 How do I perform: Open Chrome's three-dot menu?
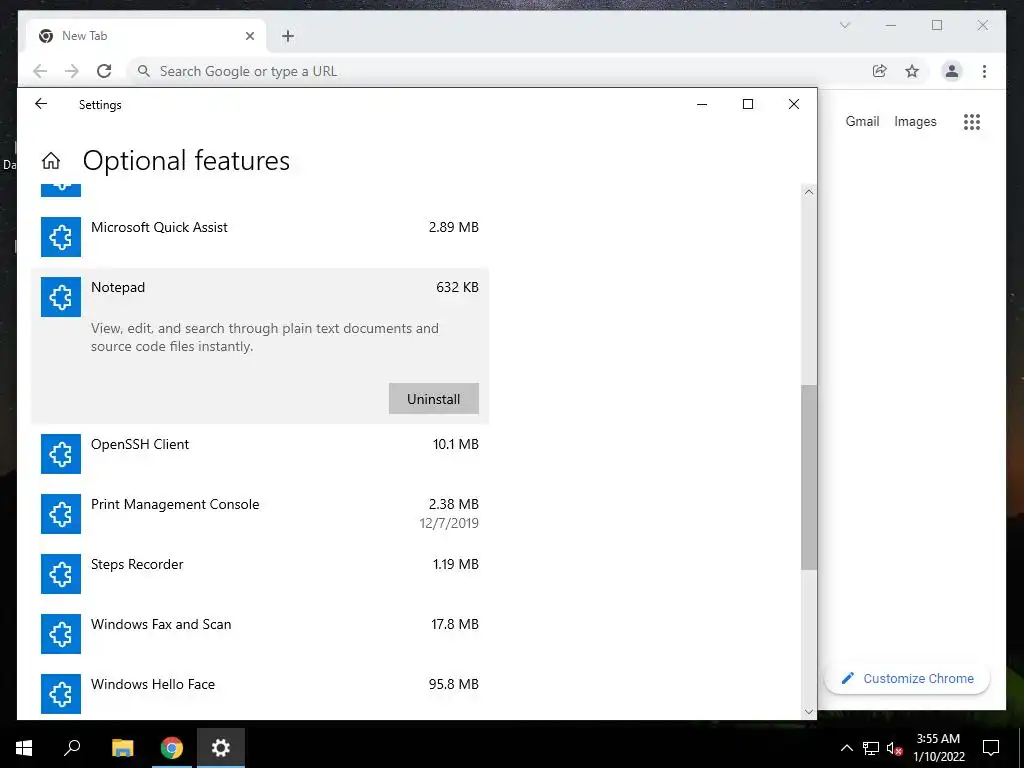pos(984,71)
